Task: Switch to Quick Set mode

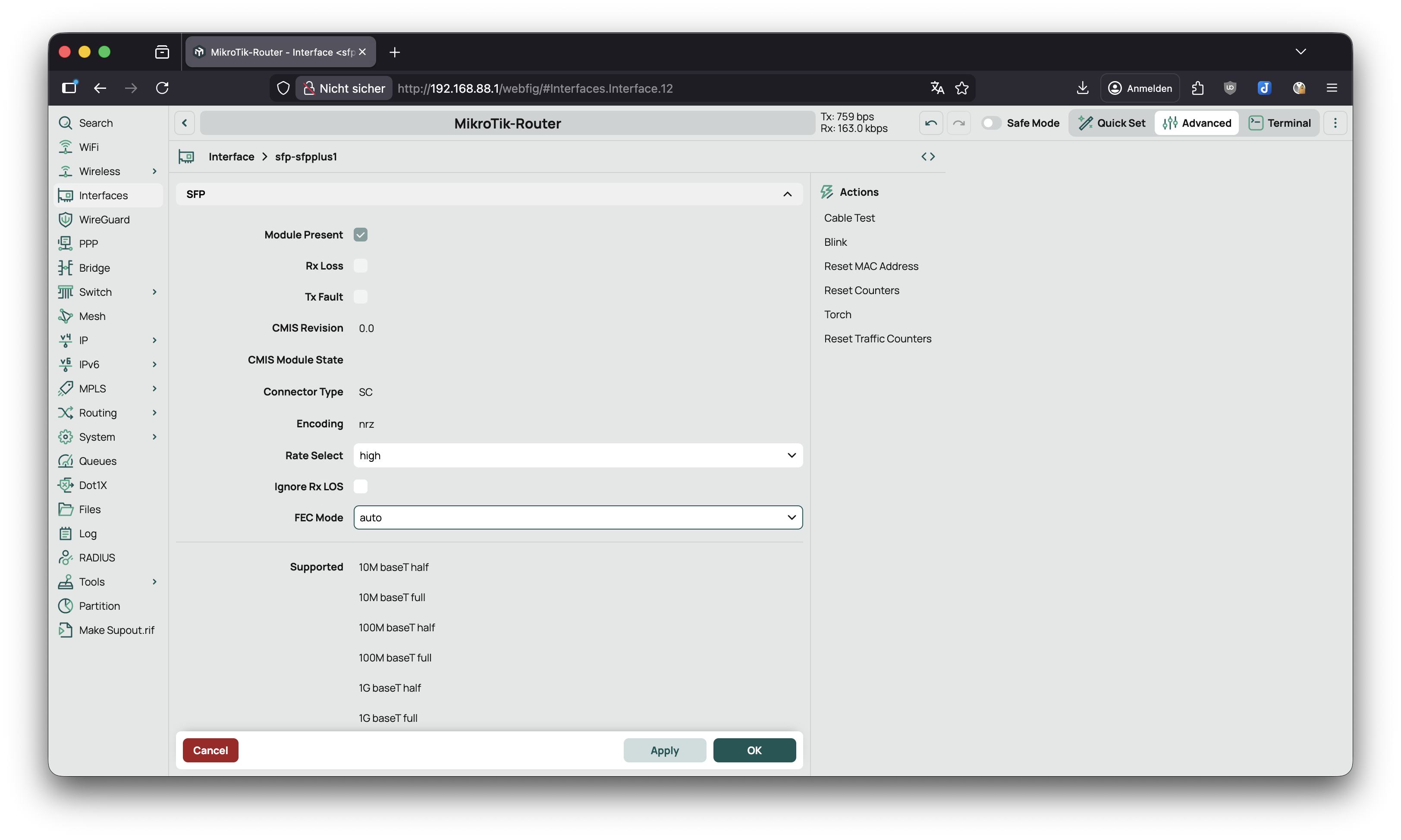Action: [1111, 123]
